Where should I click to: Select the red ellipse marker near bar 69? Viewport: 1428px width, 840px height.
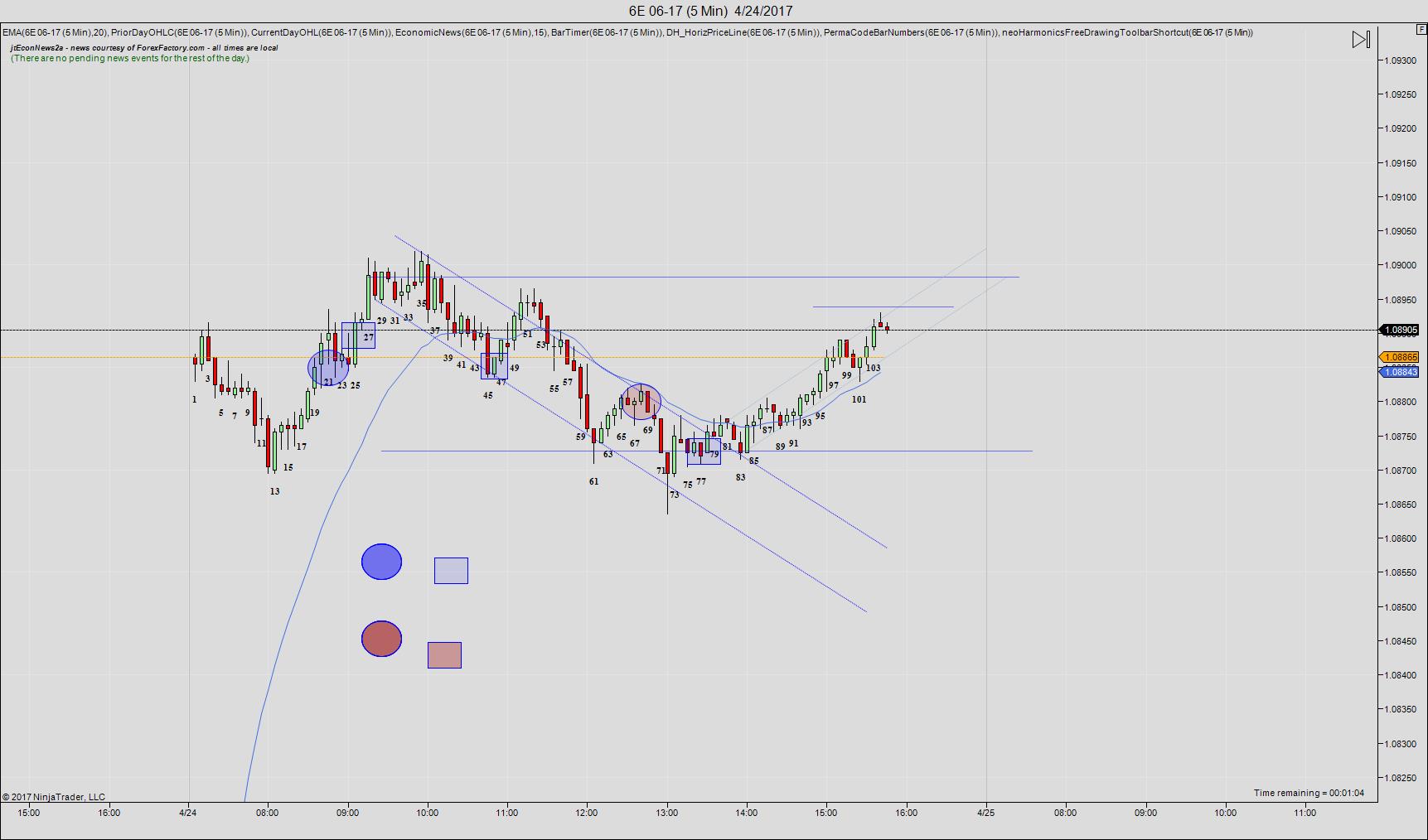click(641, 402)
